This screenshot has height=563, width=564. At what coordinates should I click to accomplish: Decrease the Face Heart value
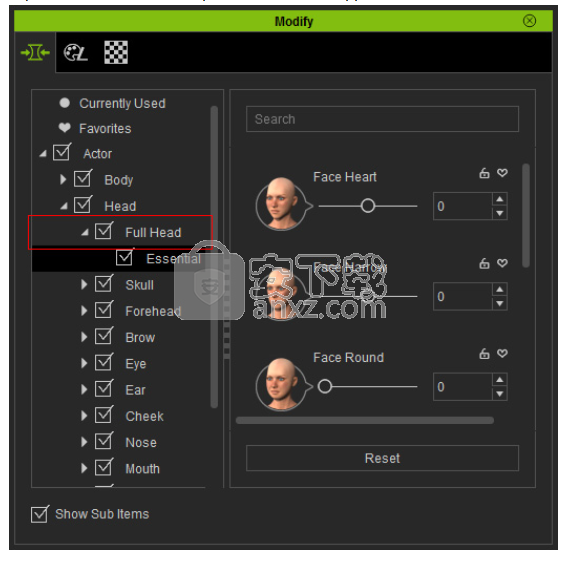tap(500, 213)
